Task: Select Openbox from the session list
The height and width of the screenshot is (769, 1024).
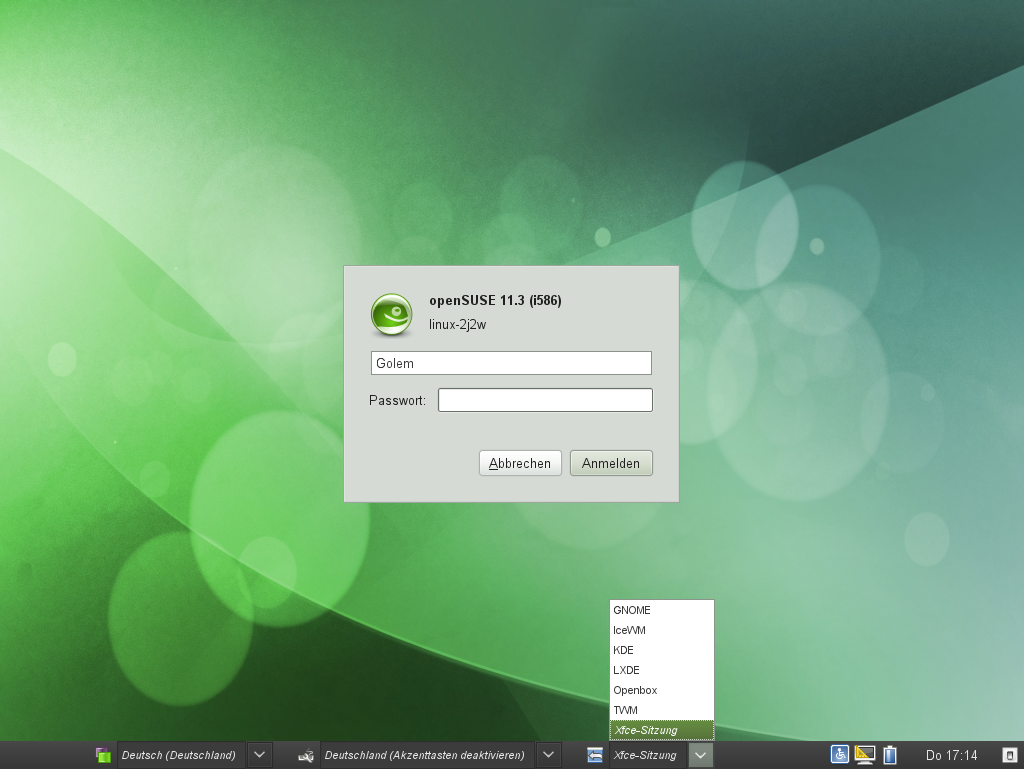Action: click(x=634, y=690)
